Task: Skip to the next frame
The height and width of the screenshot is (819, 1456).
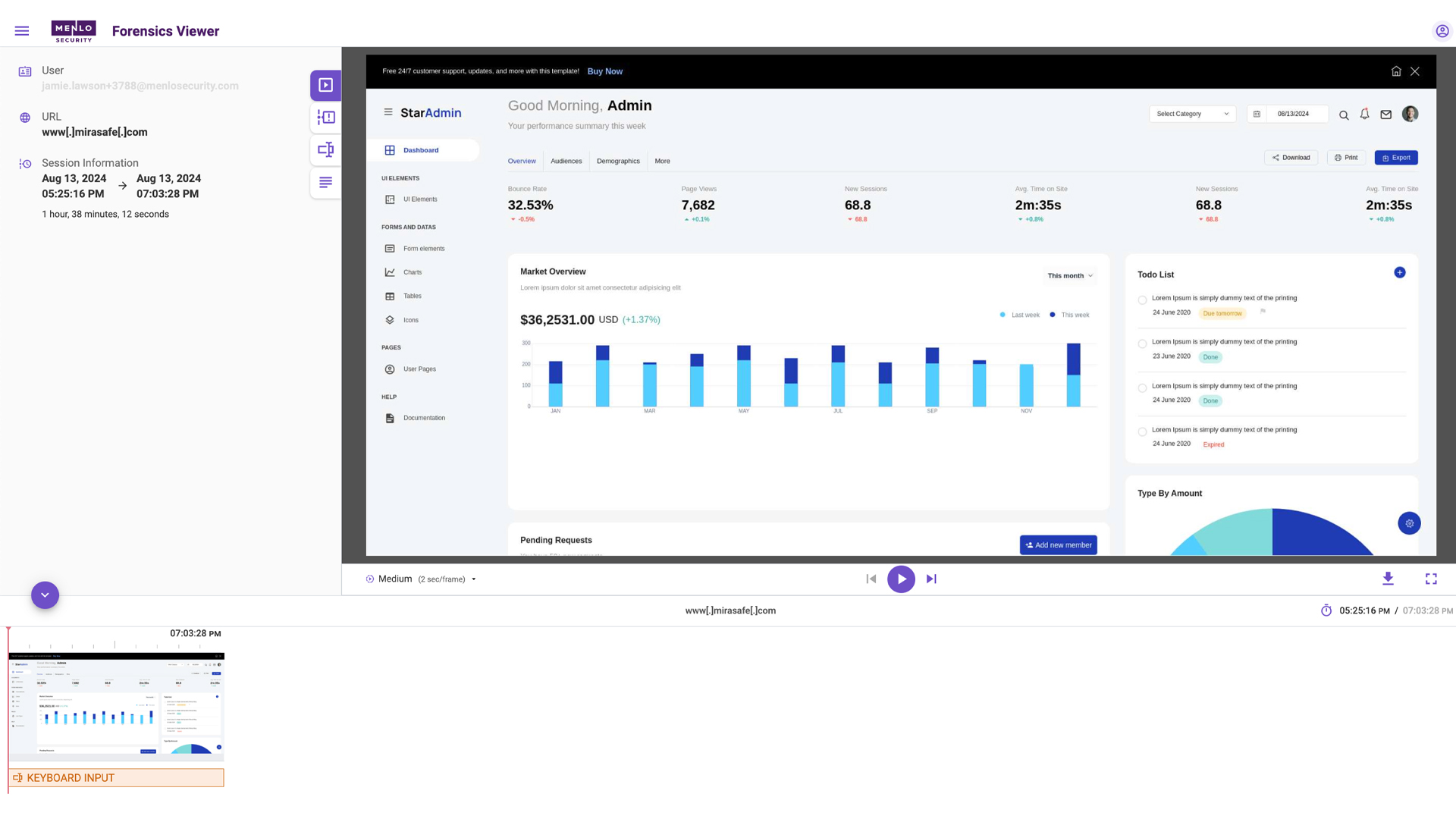Action: click(x=931, y=579)
